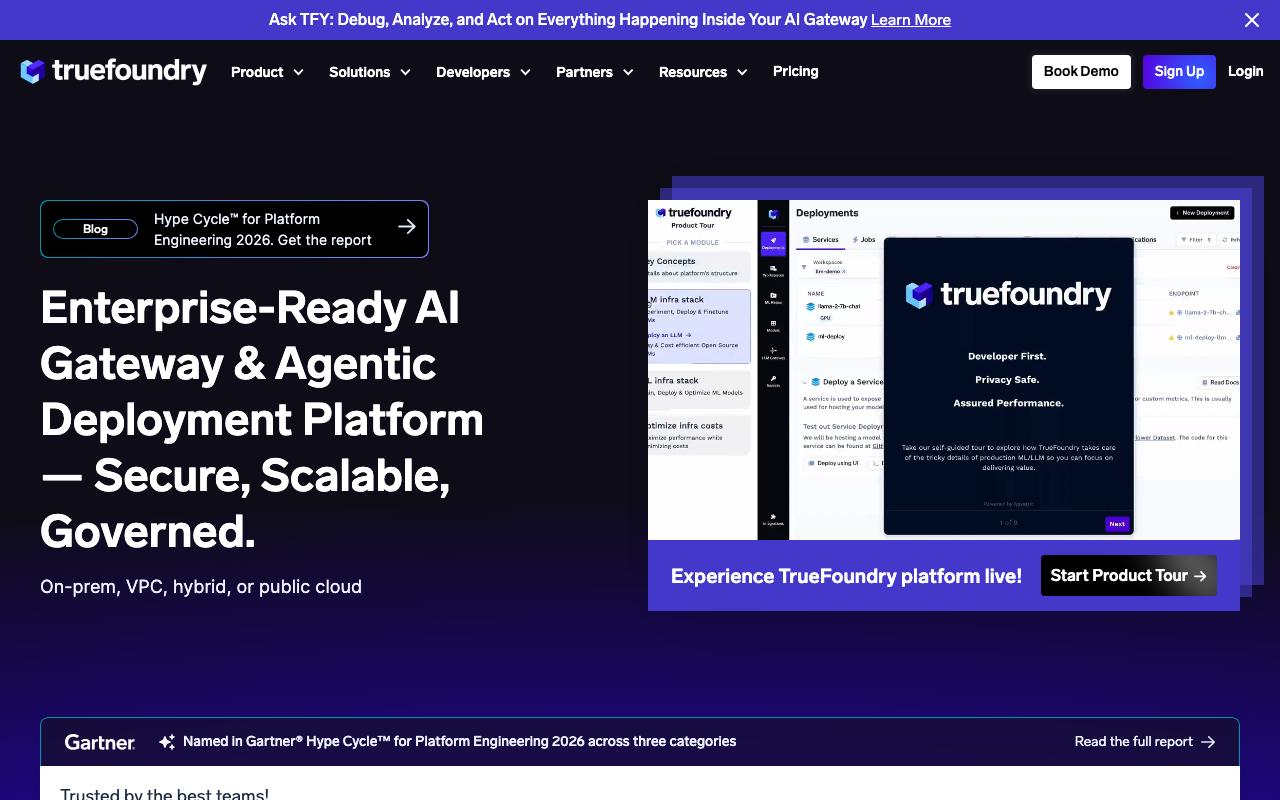
Task: Click the sparkle icon beside Gartner text
Action: click(x=167, y=742)
